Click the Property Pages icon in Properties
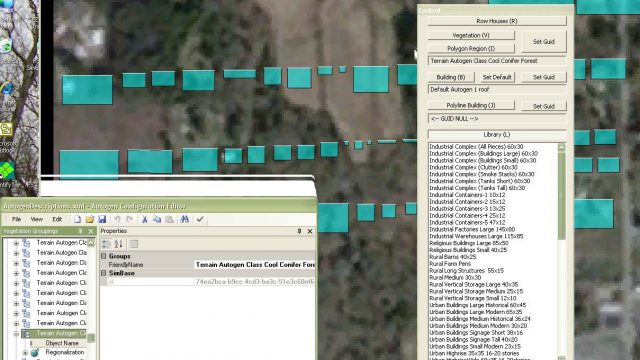 coord(133,244)
